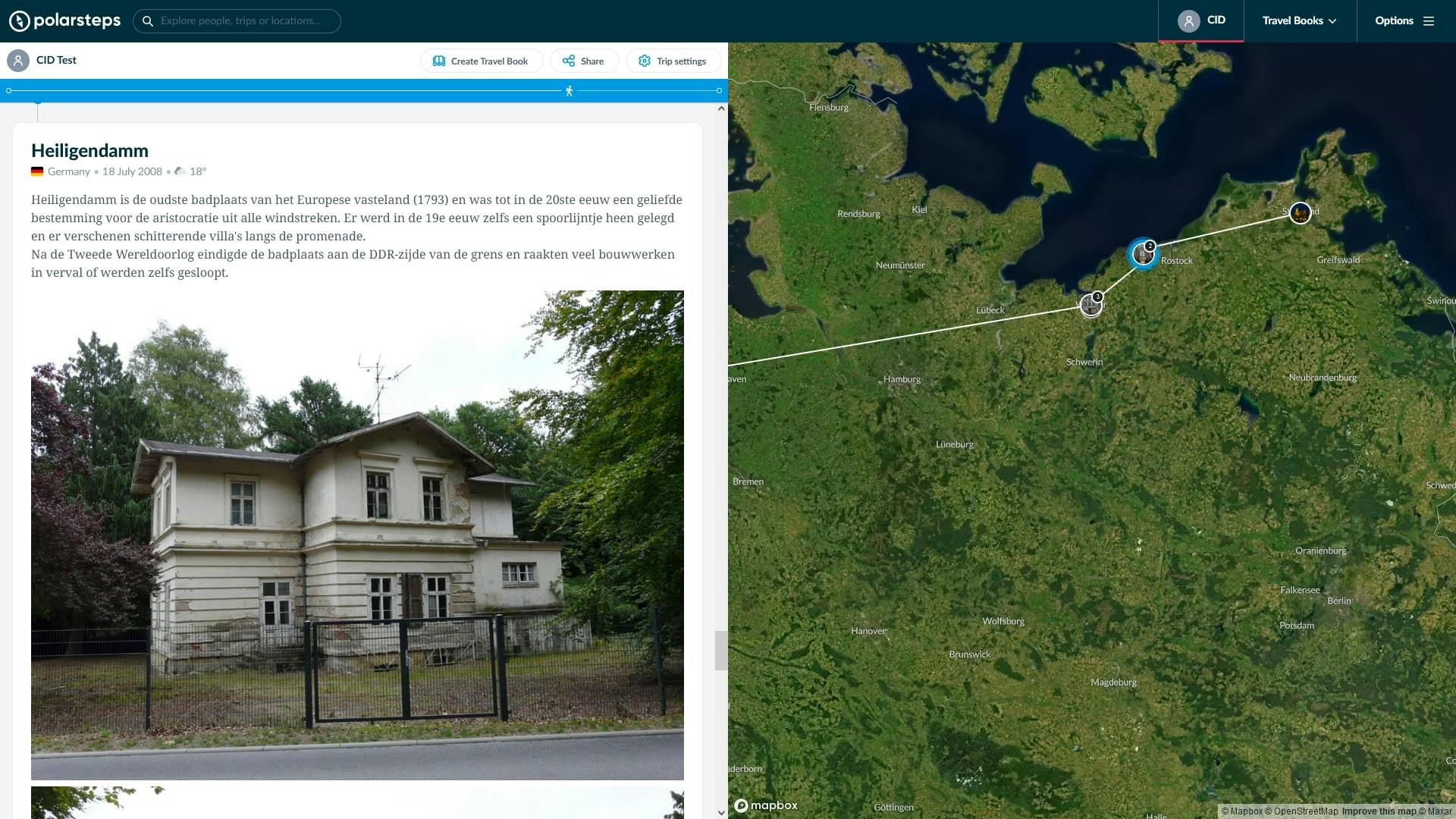Open the old villa photo
1456x819 pixels.
pyautogui.click(x=357, y=535)
